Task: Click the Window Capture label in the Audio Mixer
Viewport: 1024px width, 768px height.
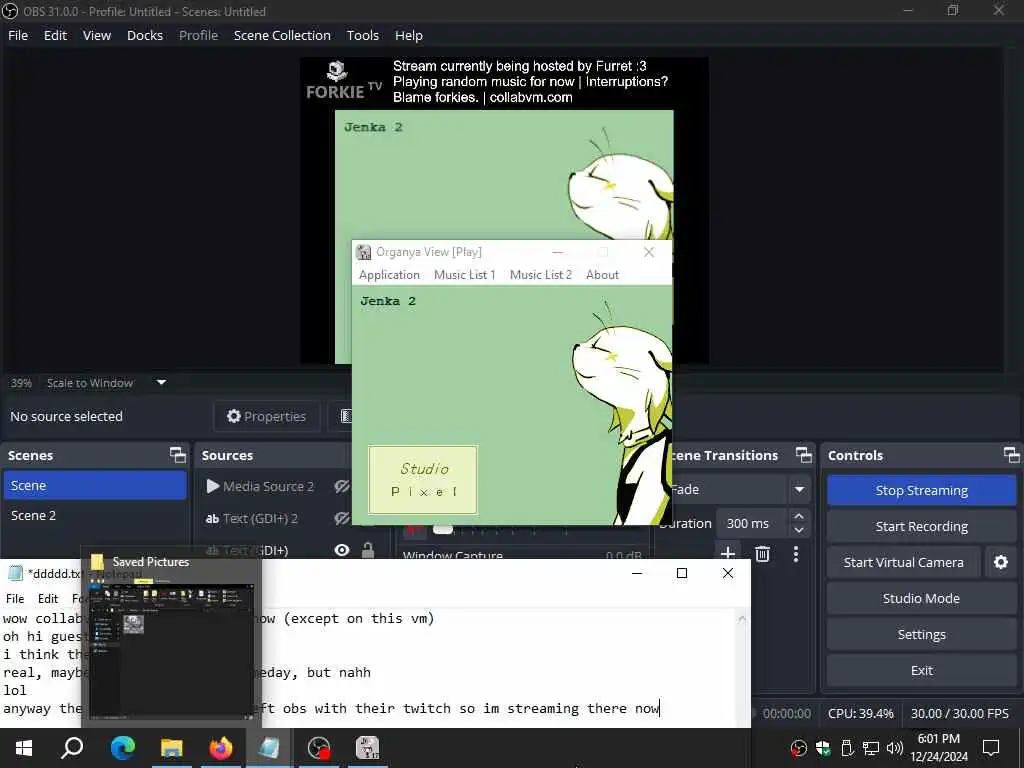Action: point(453,555)
